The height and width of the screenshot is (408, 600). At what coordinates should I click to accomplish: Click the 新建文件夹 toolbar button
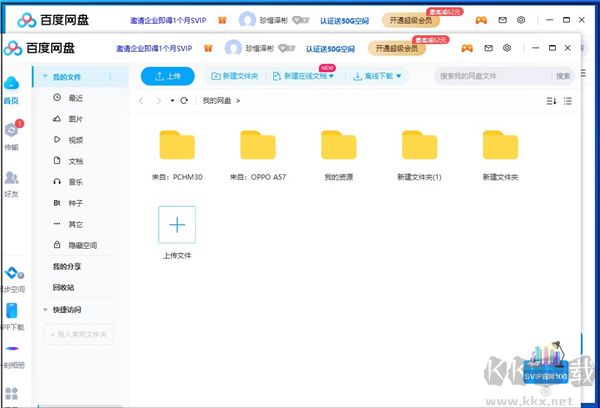235,76
